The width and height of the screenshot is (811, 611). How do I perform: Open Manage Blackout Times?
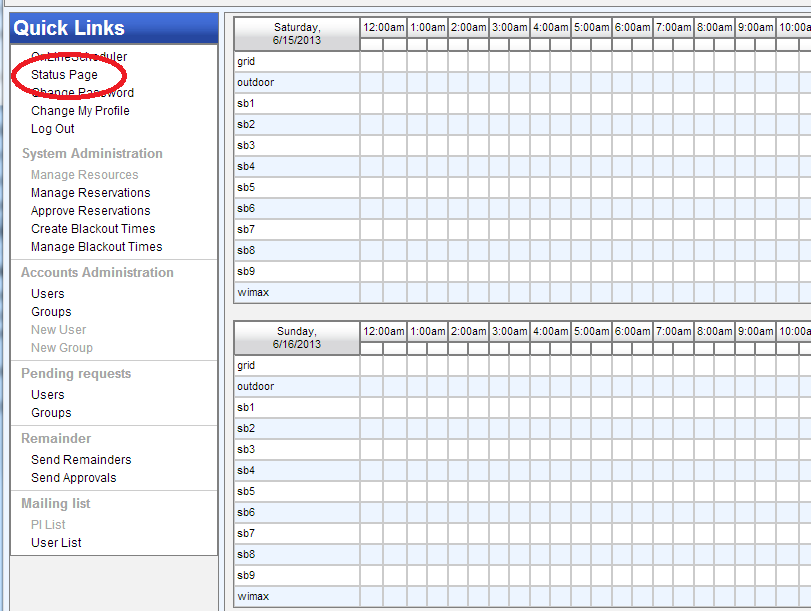coord(97,247)
